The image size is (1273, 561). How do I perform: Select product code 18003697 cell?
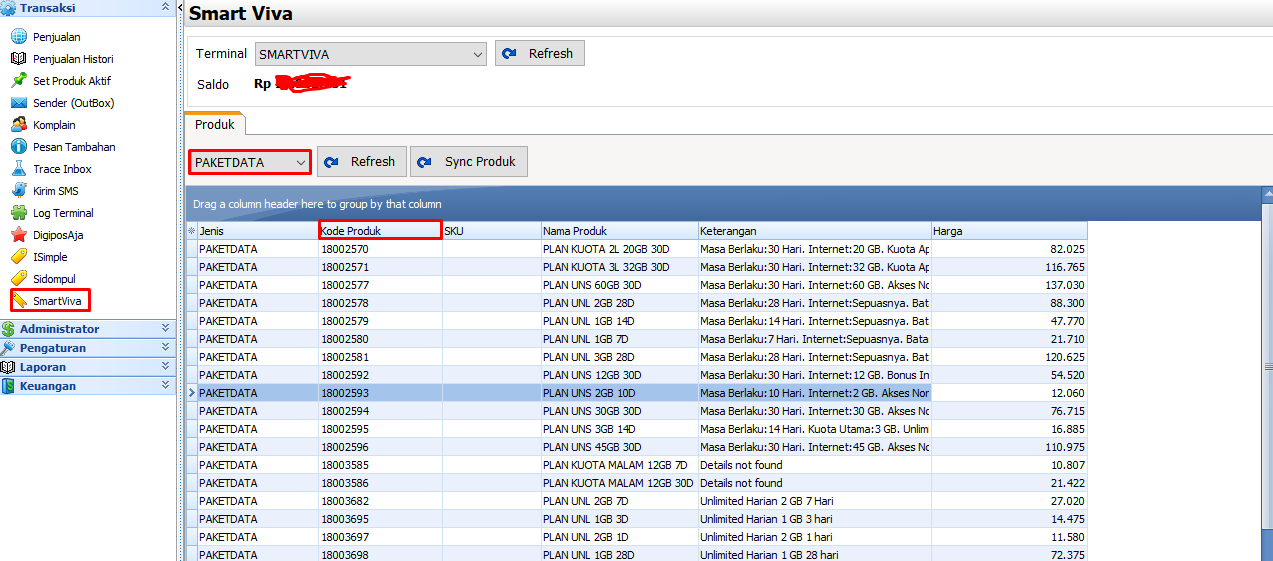[x=380, y=537]
